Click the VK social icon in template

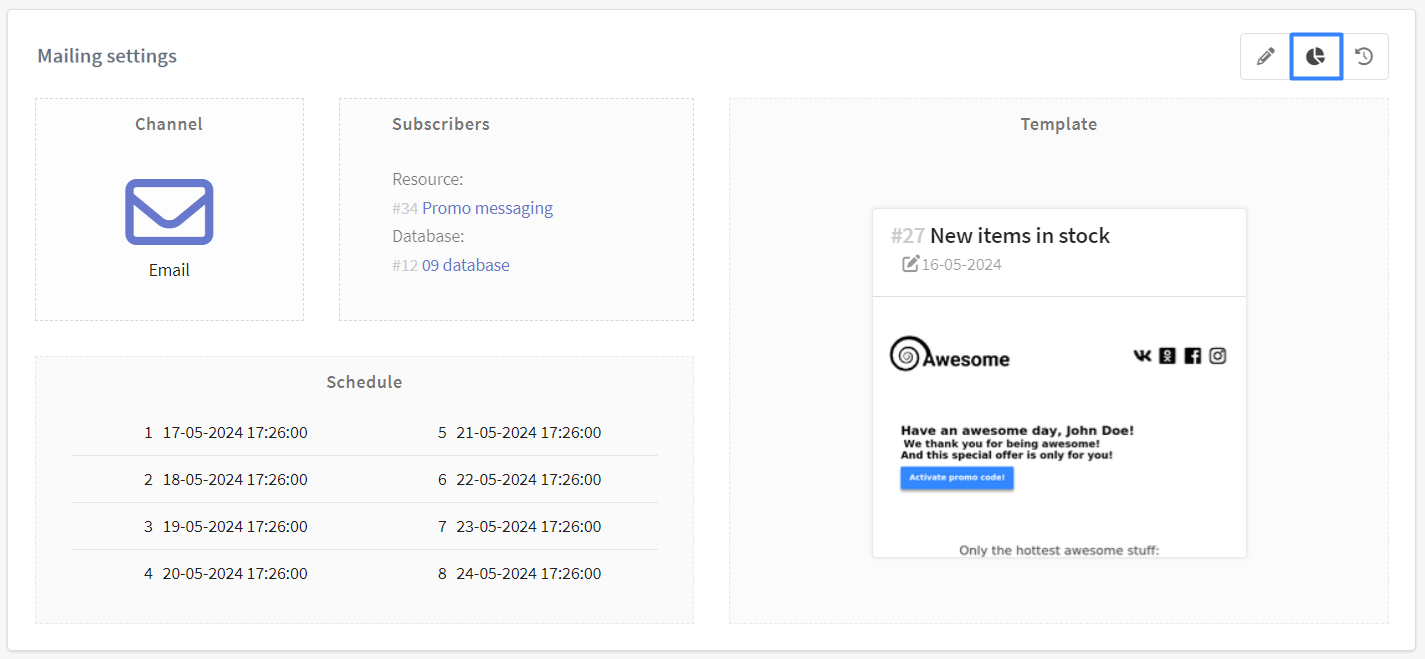click(1142, 356)
